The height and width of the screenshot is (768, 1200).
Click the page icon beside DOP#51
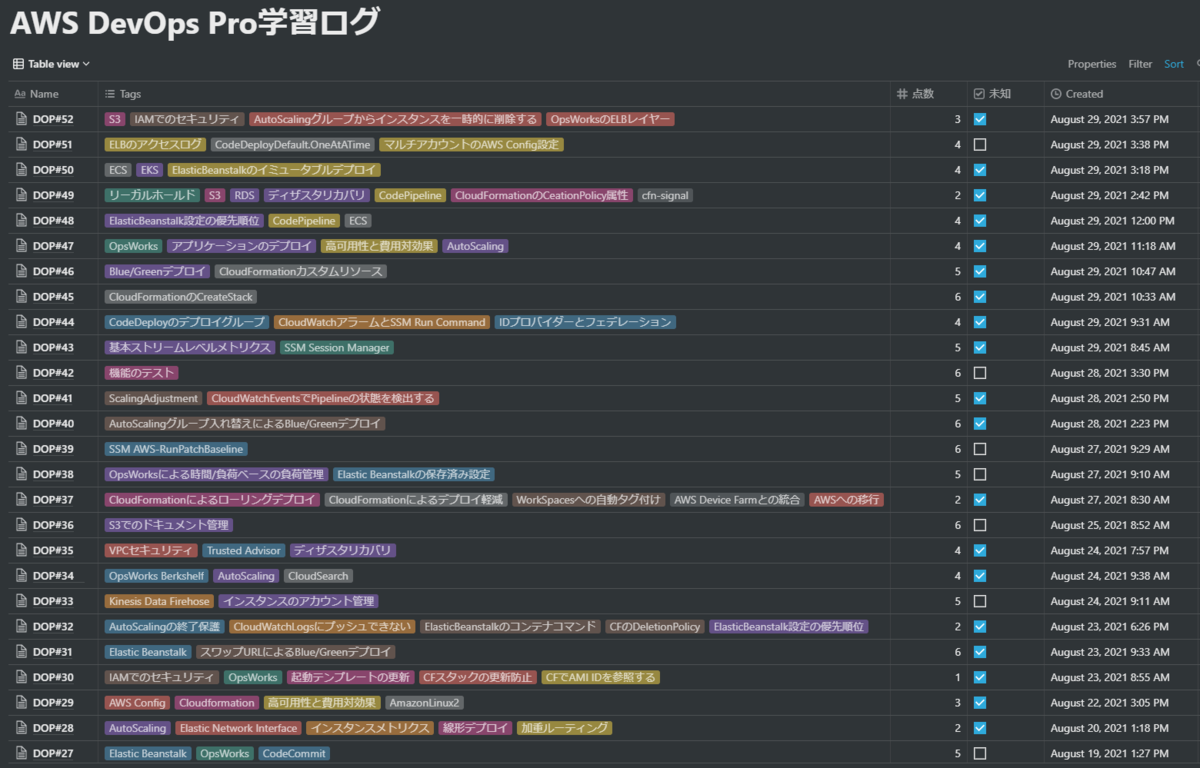(21, 145)
